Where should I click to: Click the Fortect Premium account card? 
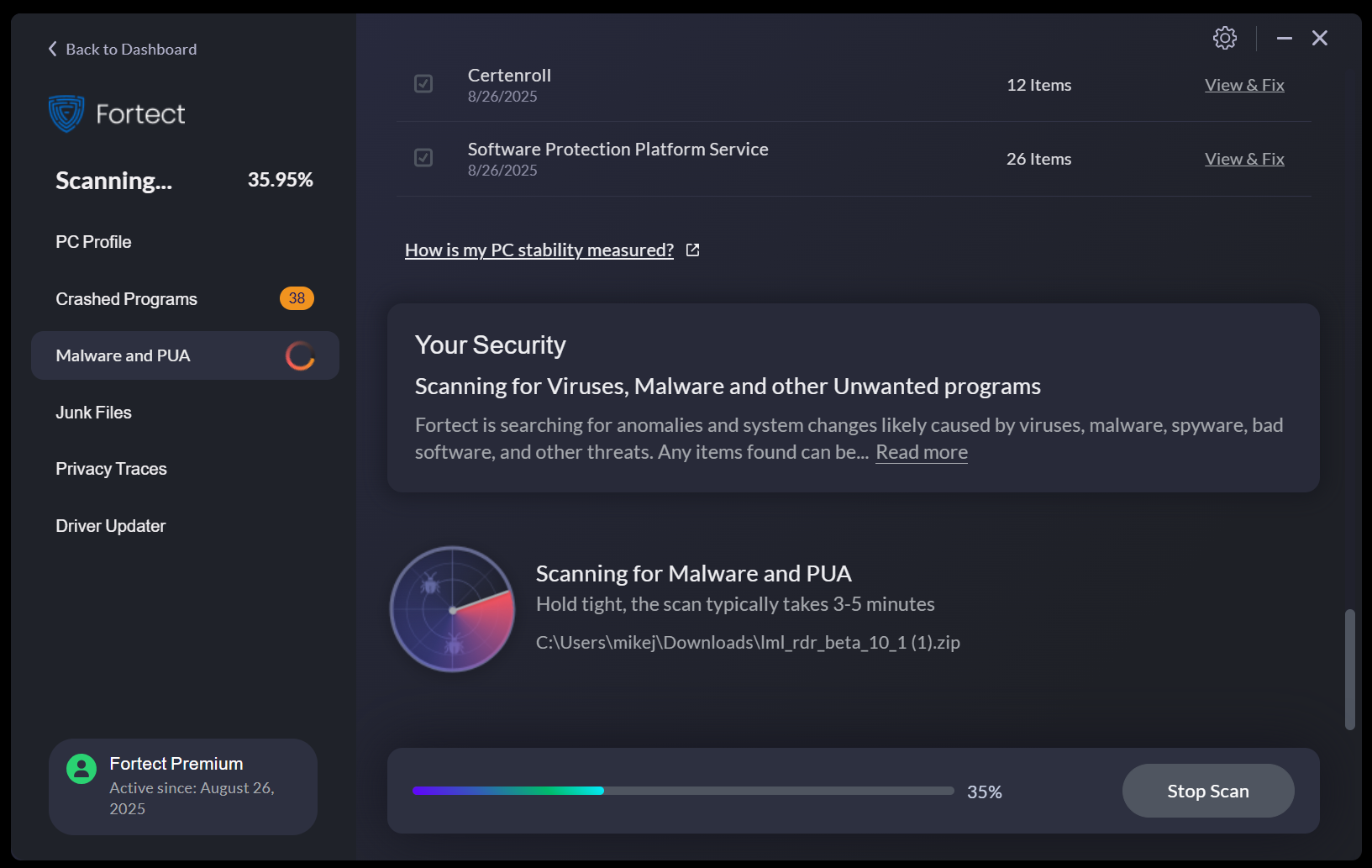point(183,786)
